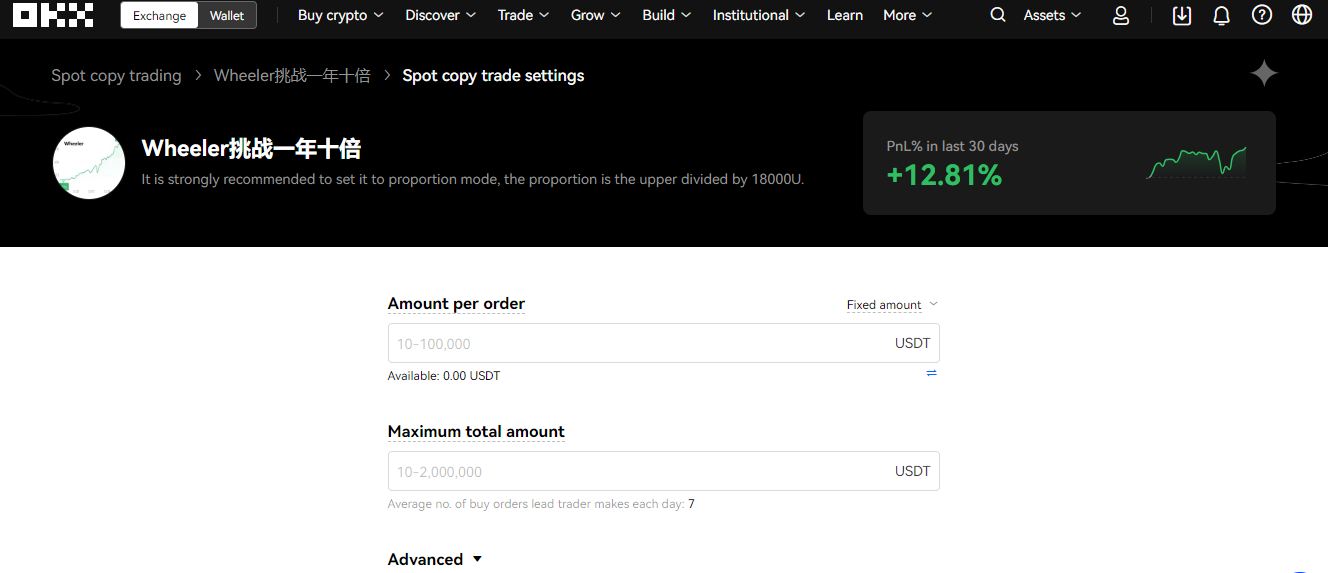Click the OKX logo
This screenshot has width=1328, height=573.
[x=53, y=15]
